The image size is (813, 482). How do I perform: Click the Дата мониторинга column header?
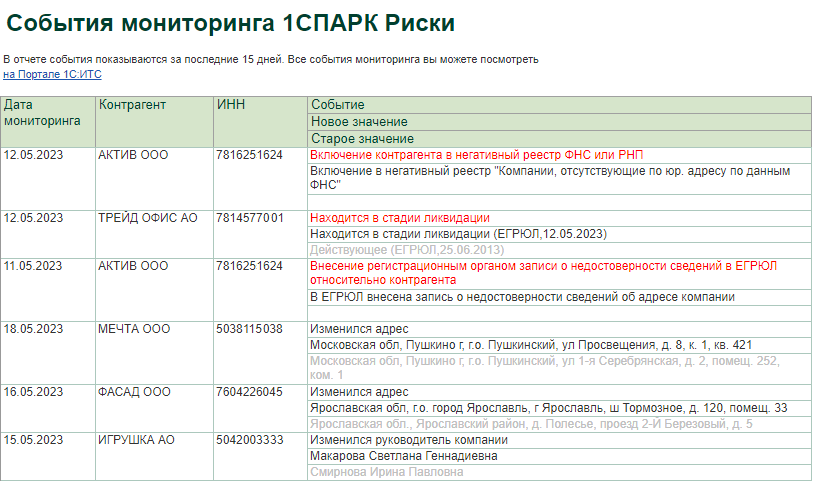42,112
